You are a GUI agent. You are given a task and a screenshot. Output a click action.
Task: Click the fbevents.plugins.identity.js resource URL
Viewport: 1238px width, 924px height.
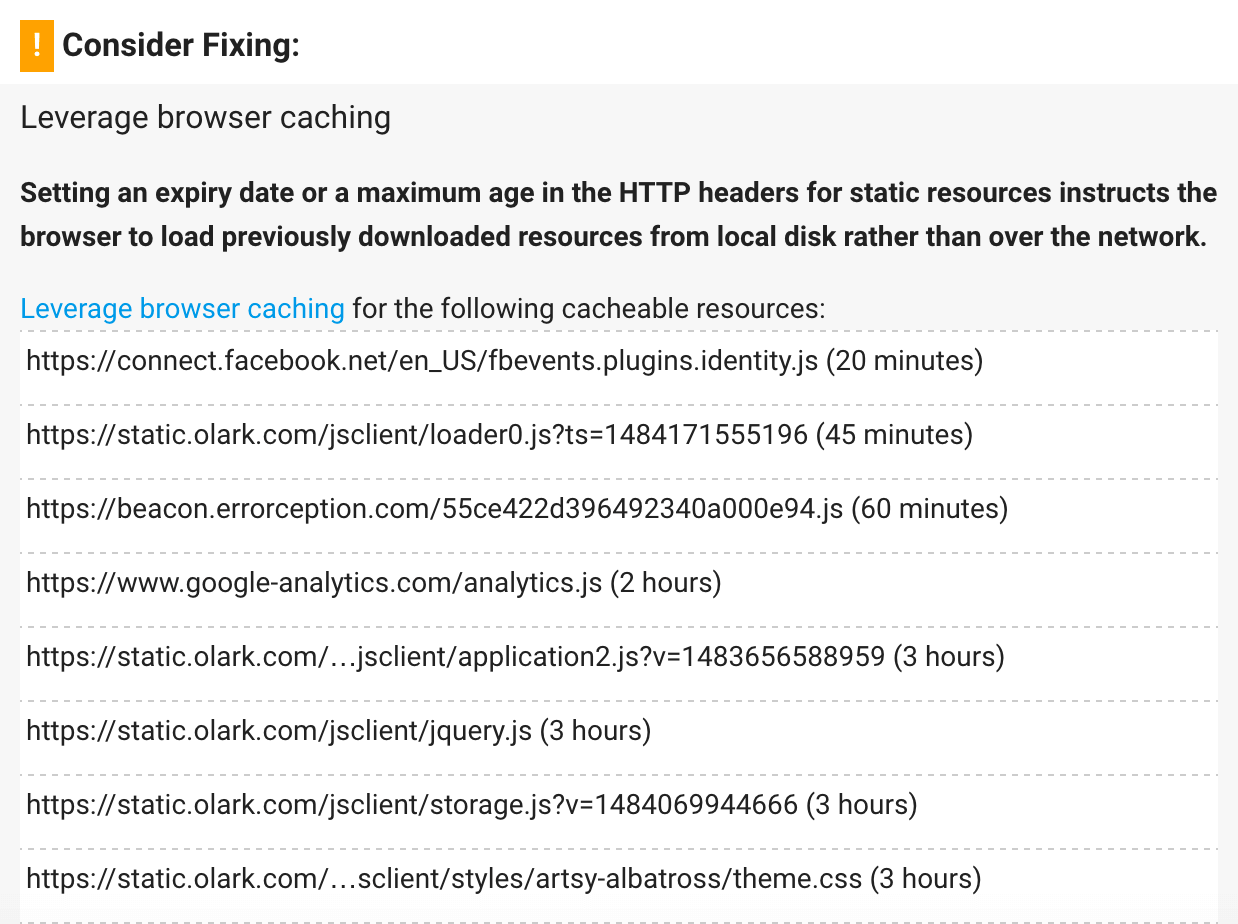[x=421, y=360]
